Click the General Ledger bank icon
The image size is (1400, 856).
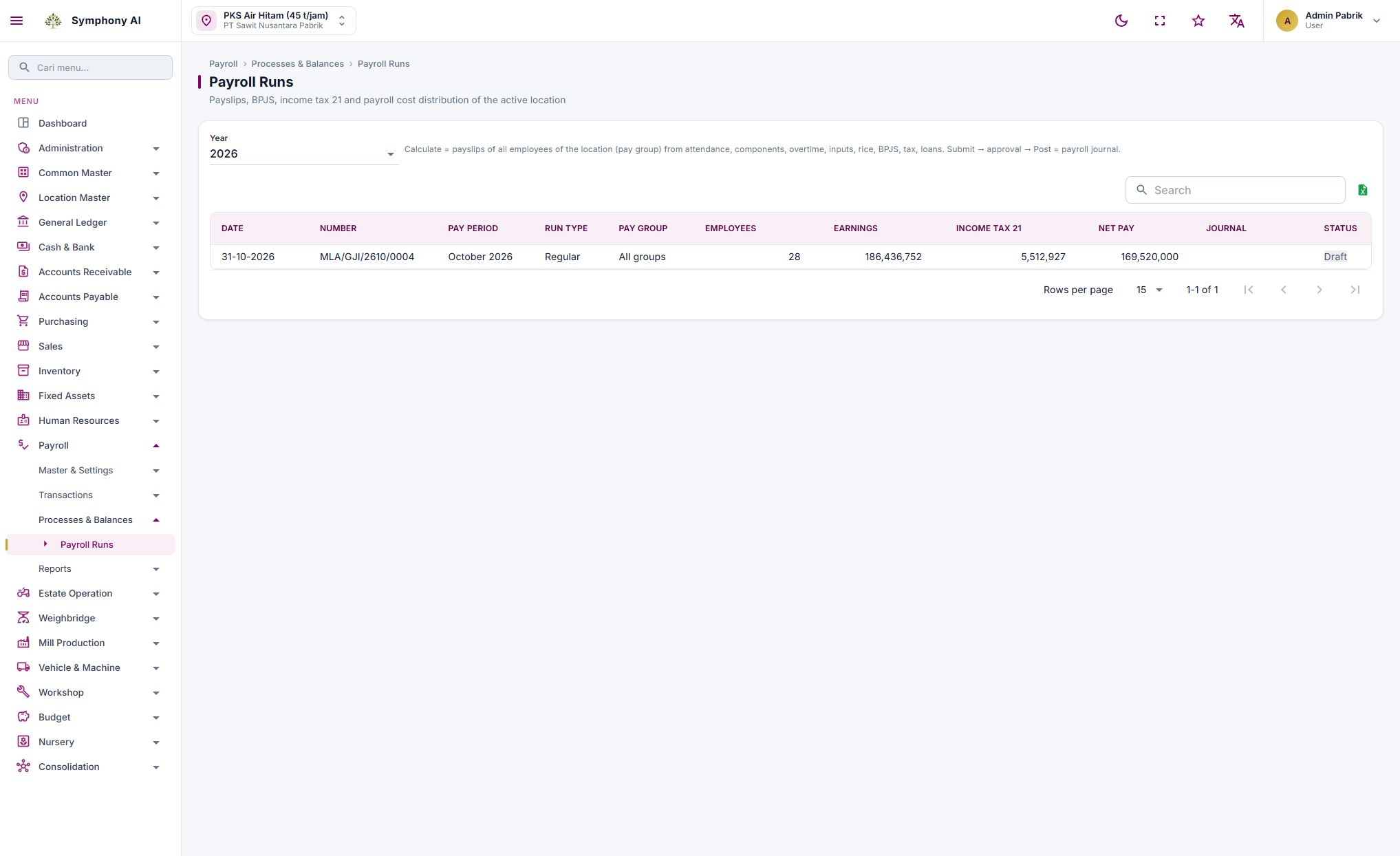pyautogui.click(x=23, y=222)
